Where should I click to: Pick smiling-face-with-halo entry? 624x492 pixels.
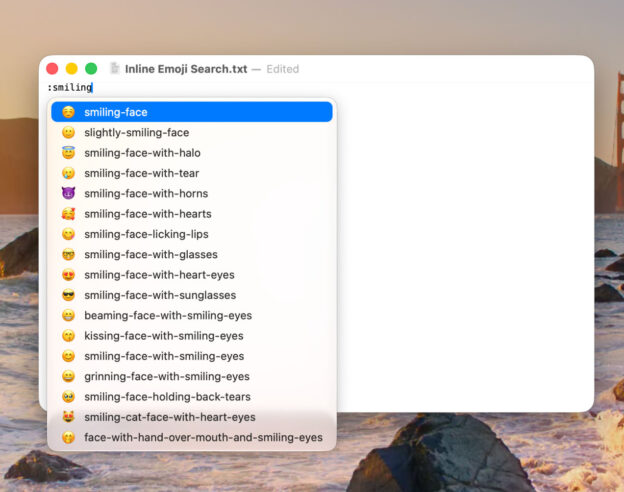tap(192, 153)
